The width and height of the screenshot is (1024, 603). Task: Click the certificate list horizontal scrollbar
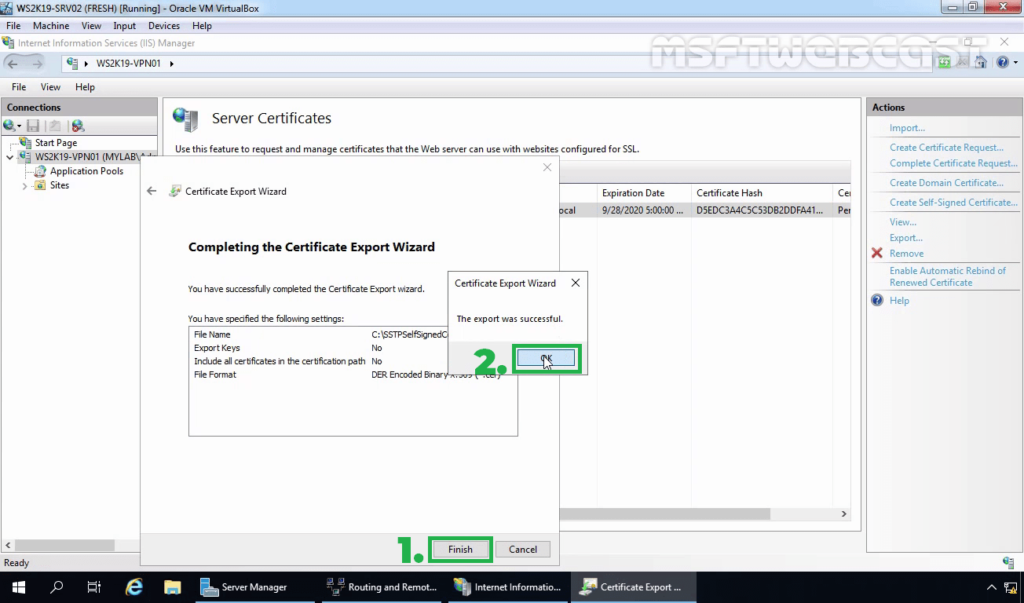pos(665,514)
